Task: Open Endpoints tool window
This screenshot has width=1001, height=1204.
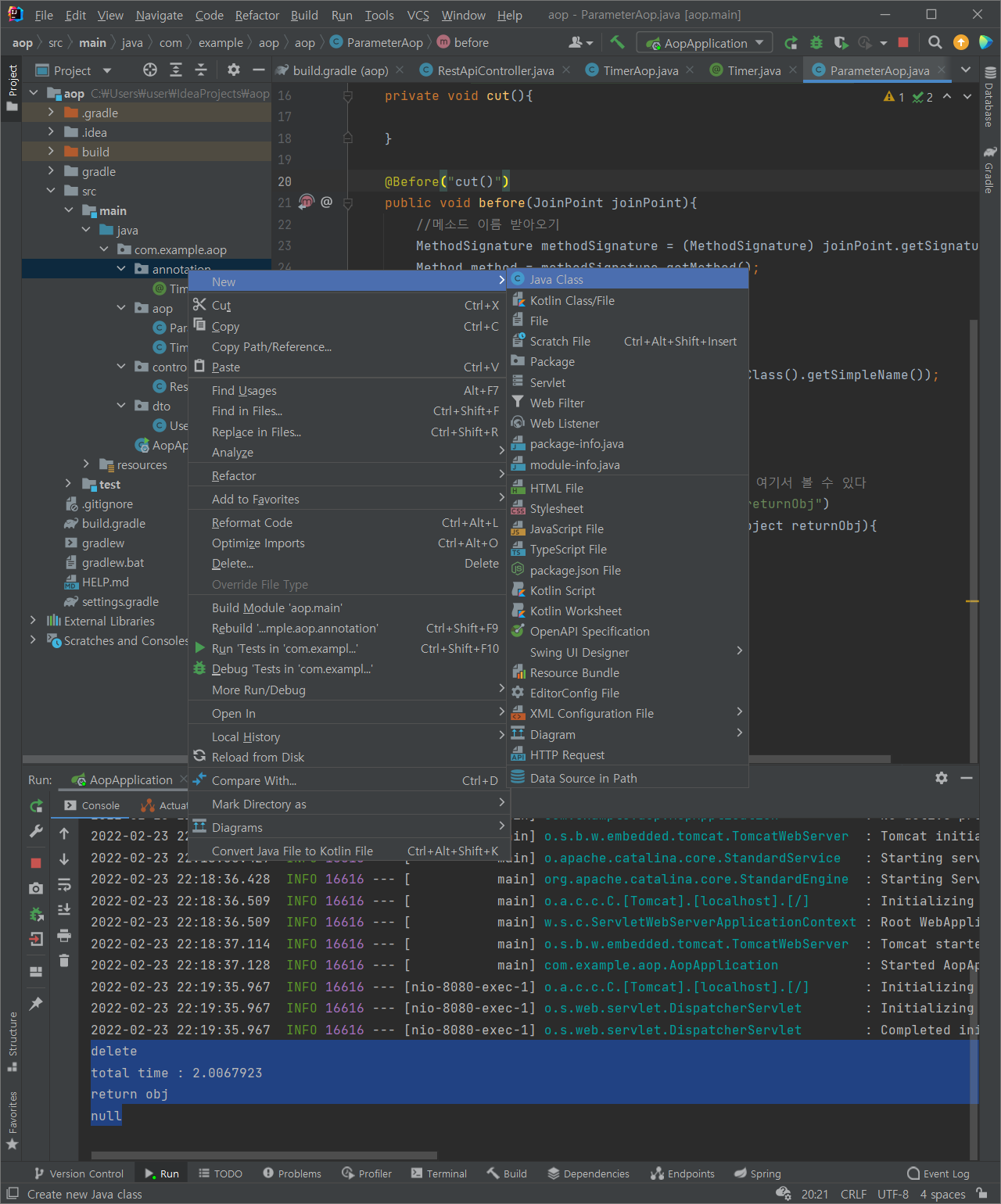Action: coord(683,1174)
